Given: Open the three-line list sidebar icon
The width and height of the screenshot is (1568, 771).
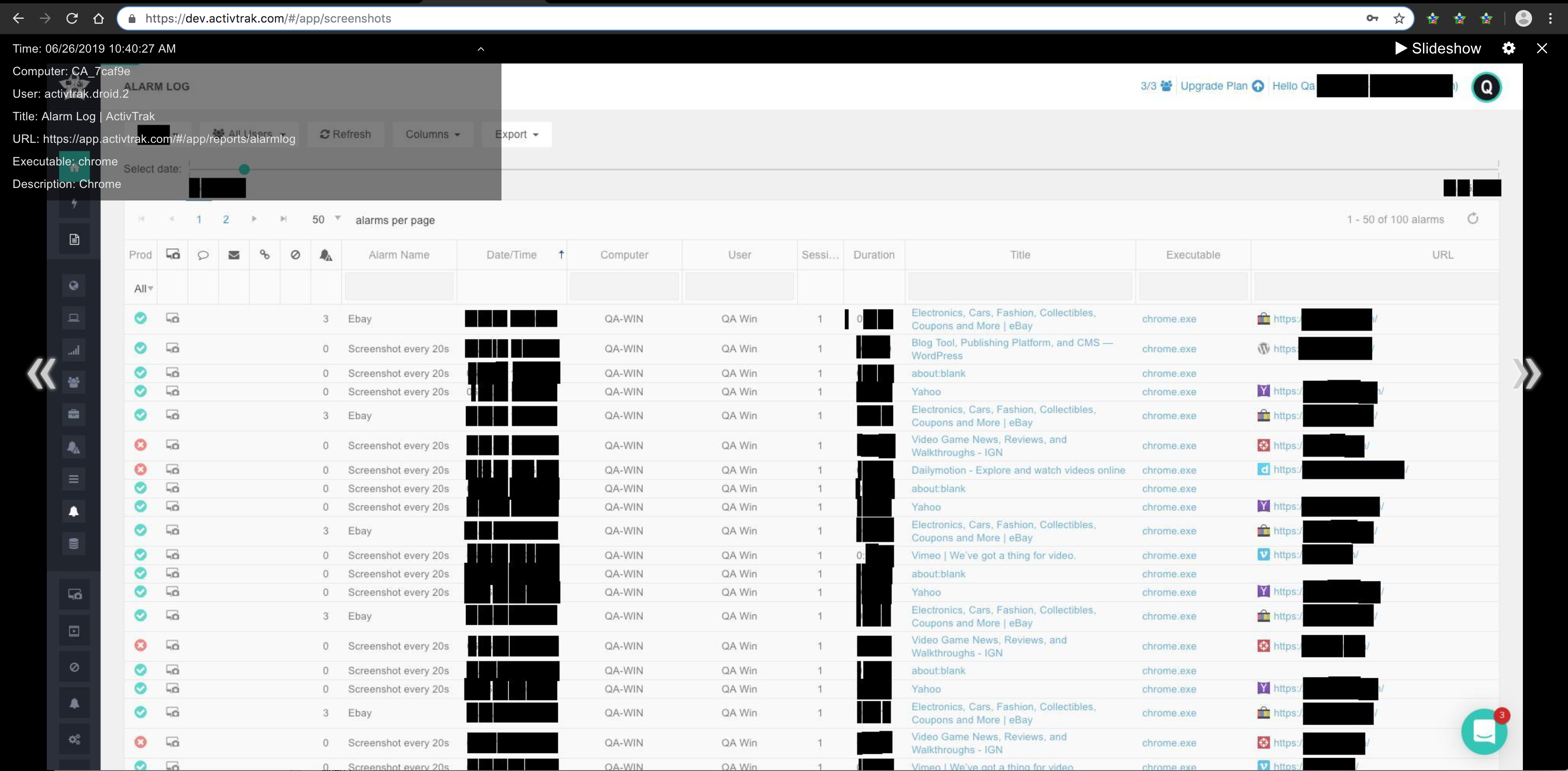Looking at the screenshot, I should tap(74, 479).
